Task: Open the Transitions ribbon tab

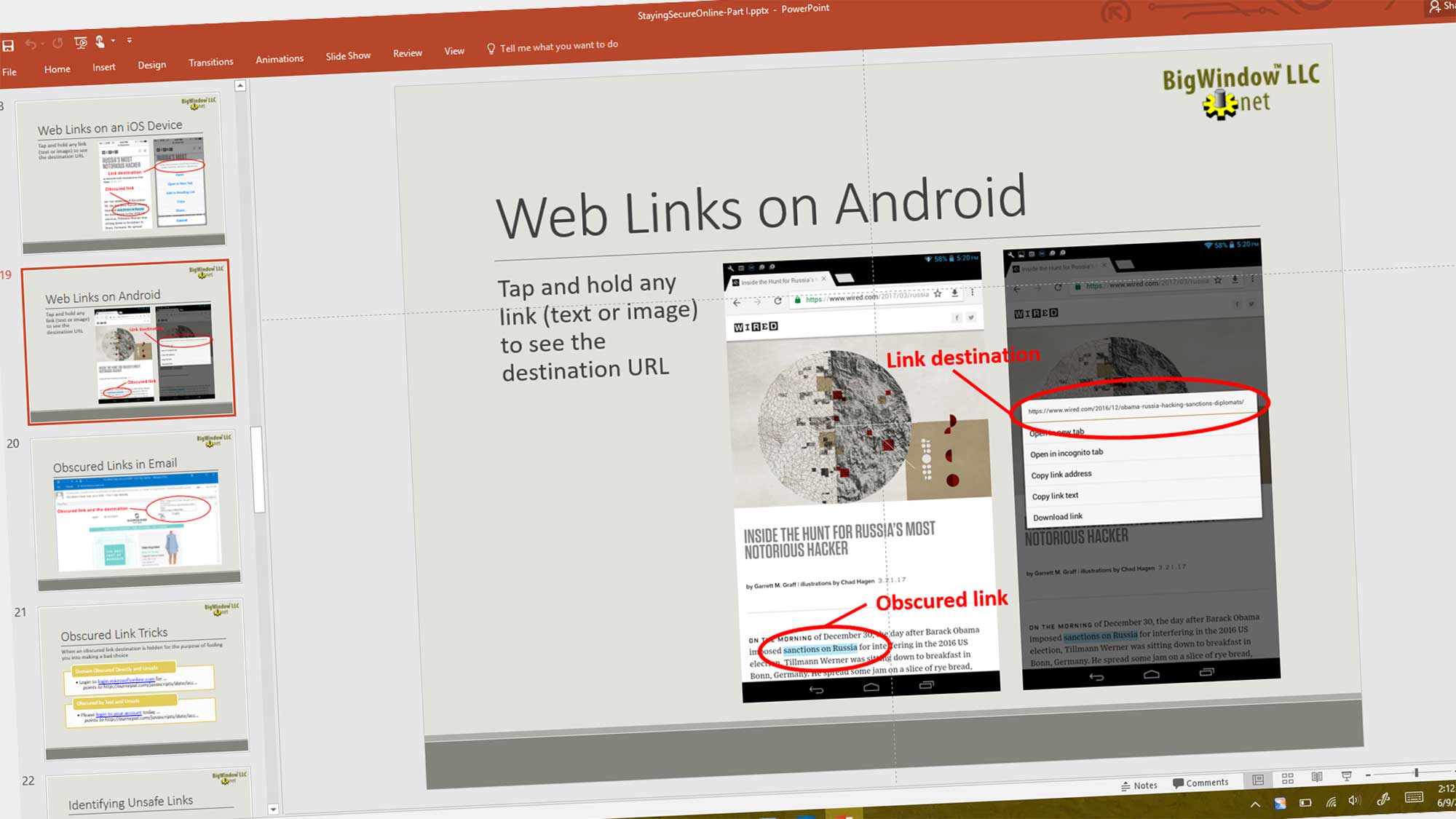Action: point(210,62)
